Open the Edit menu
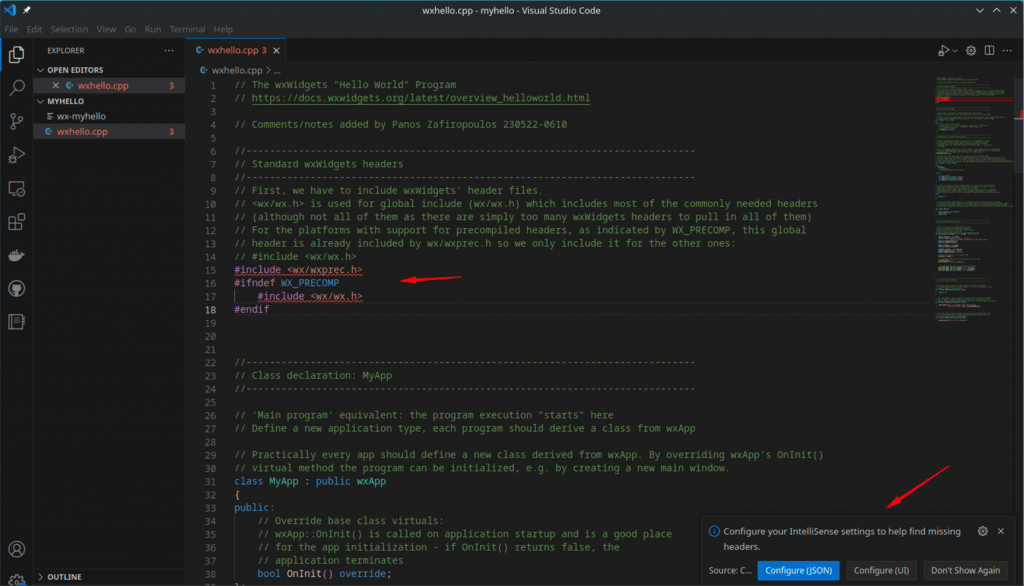This screenshot has height=586, width=1024. [x=34, y=29]
